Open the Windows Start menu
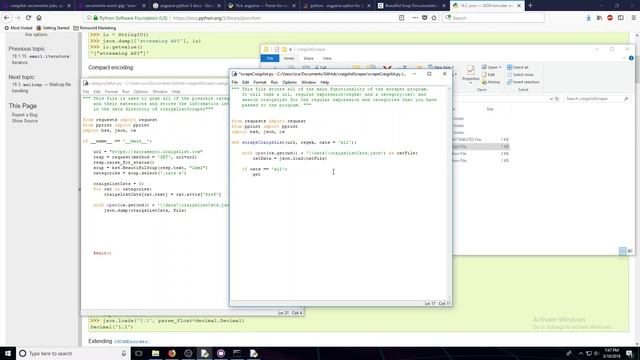This screenshot has height=360, width=640. (x=8, y=353)
